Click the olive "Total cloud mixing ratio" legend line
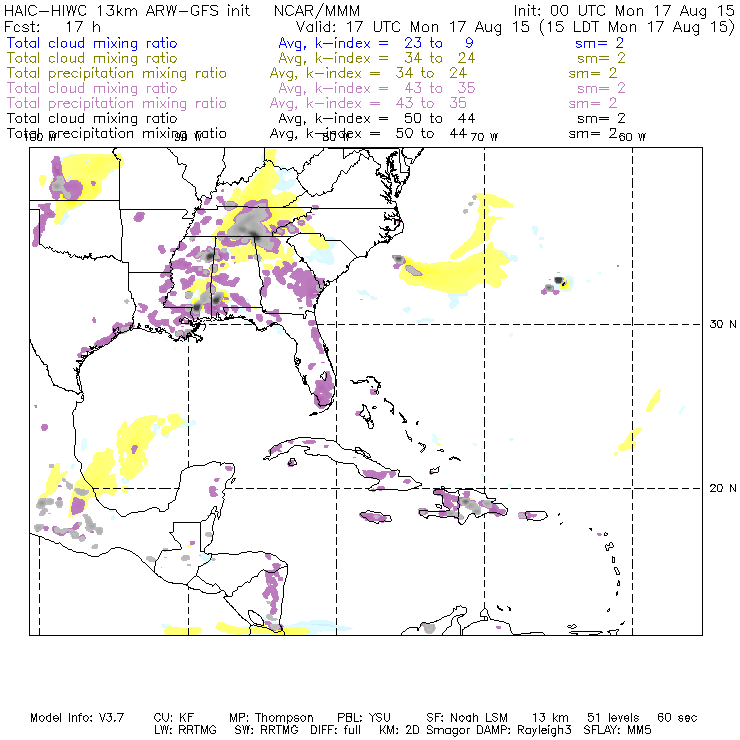The width and height of the screenshot is (740, 740). tap(92, 58)
